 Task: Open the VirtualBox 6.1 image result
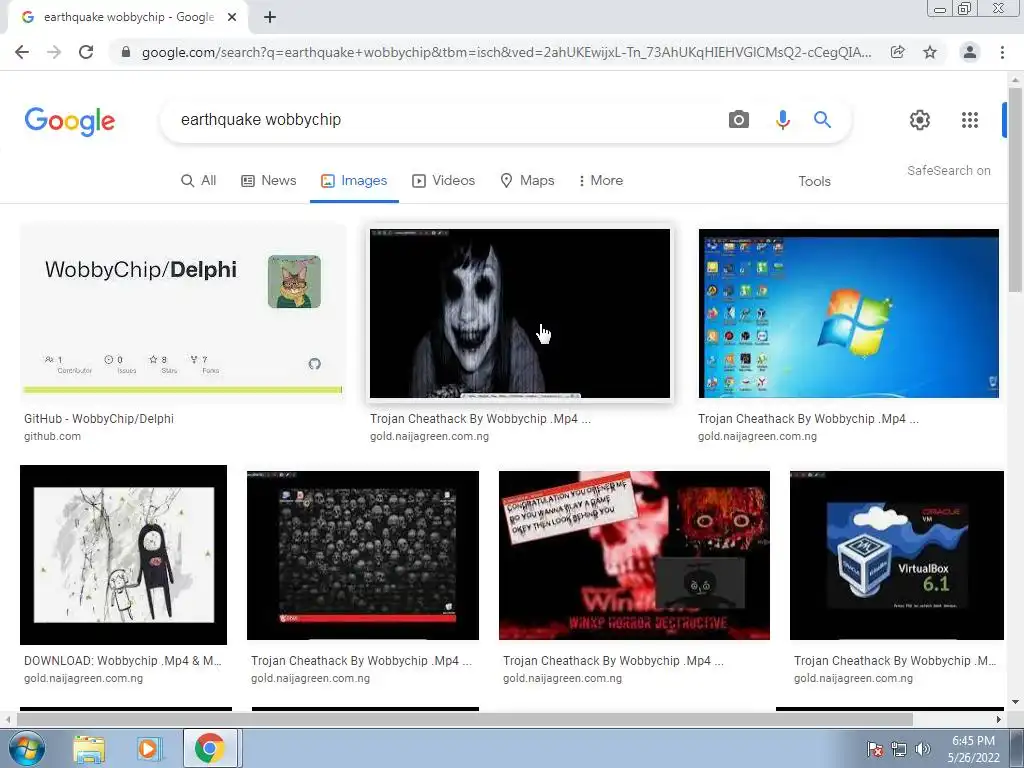click(897, 555)
